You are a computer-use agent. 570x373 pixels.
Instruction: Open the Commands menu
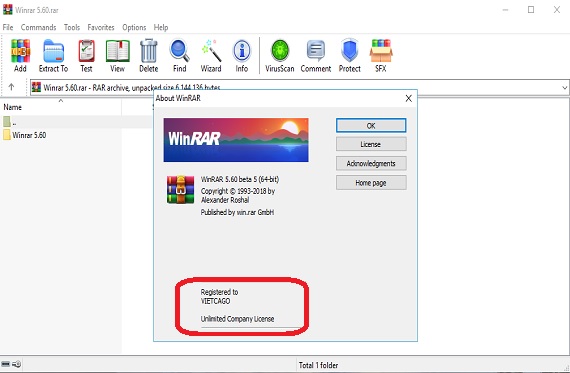[x=39, y=27]
